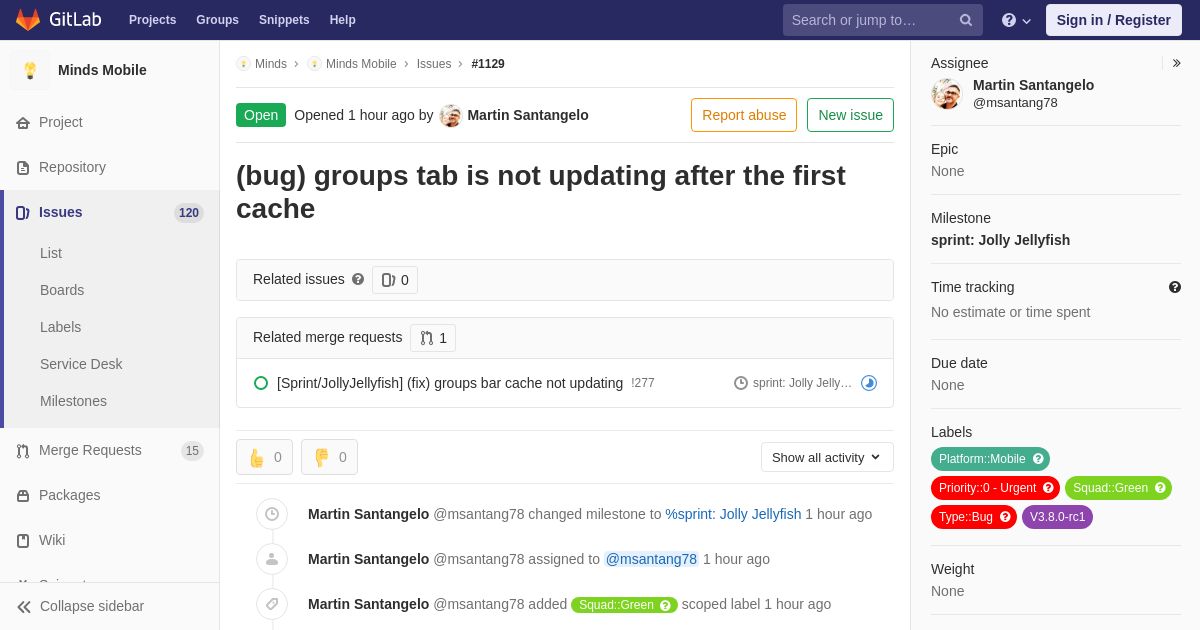Open Groups in top navigation
The width and height of the screenshot is (1200, 630).
coord(217,20)
